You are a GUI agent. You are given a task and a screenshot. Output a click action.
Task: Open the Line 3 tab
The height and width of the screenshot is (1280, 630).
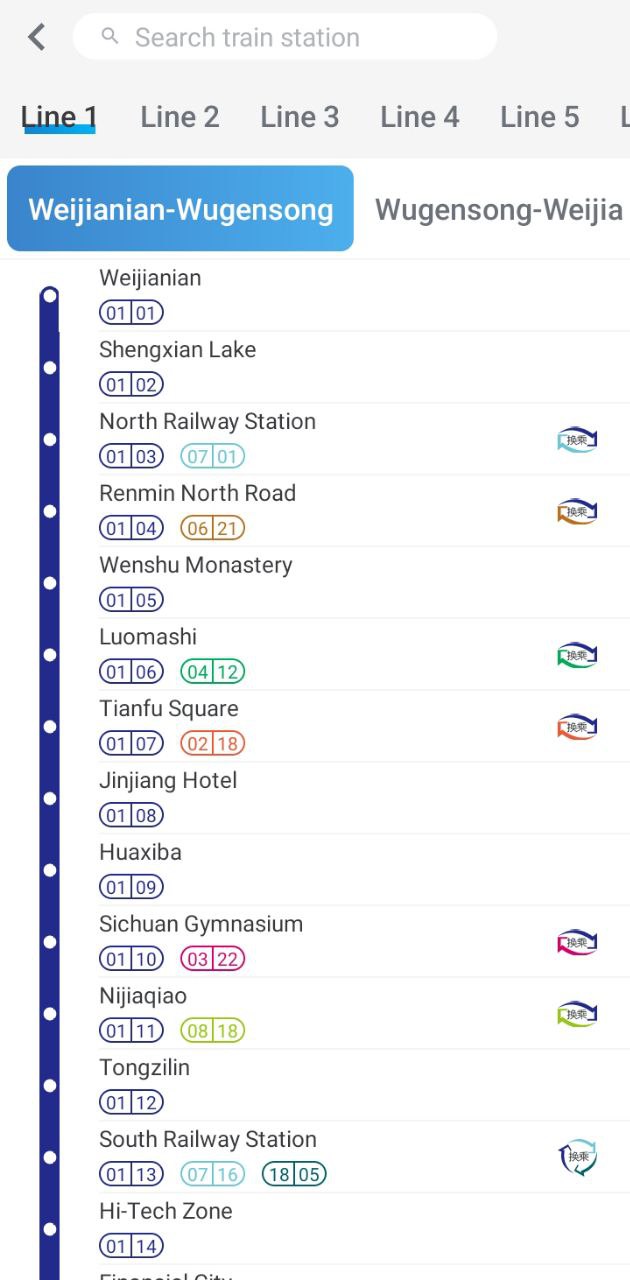tap(300, 117)
